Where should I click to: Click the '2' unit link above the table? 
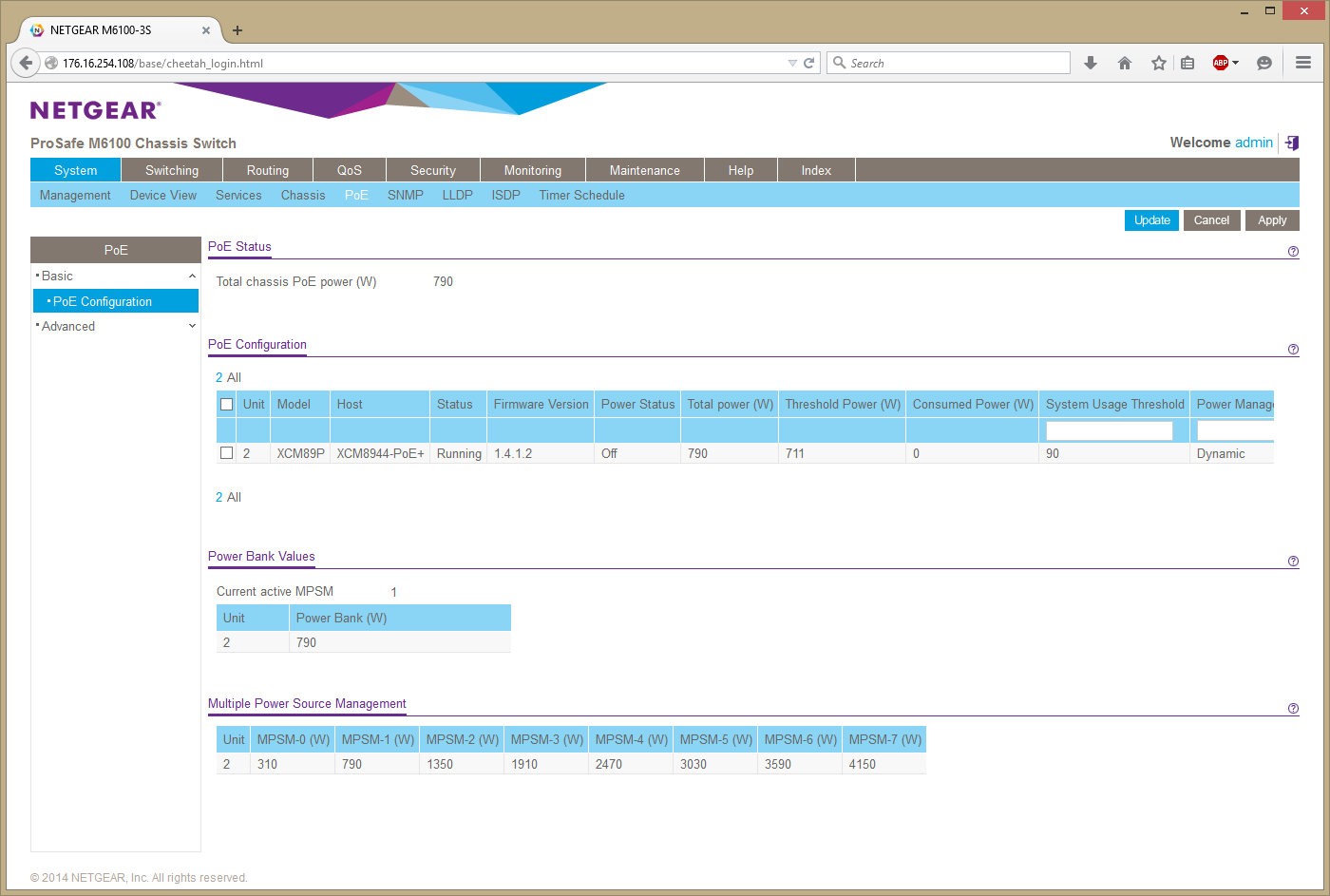click(219, 377)
